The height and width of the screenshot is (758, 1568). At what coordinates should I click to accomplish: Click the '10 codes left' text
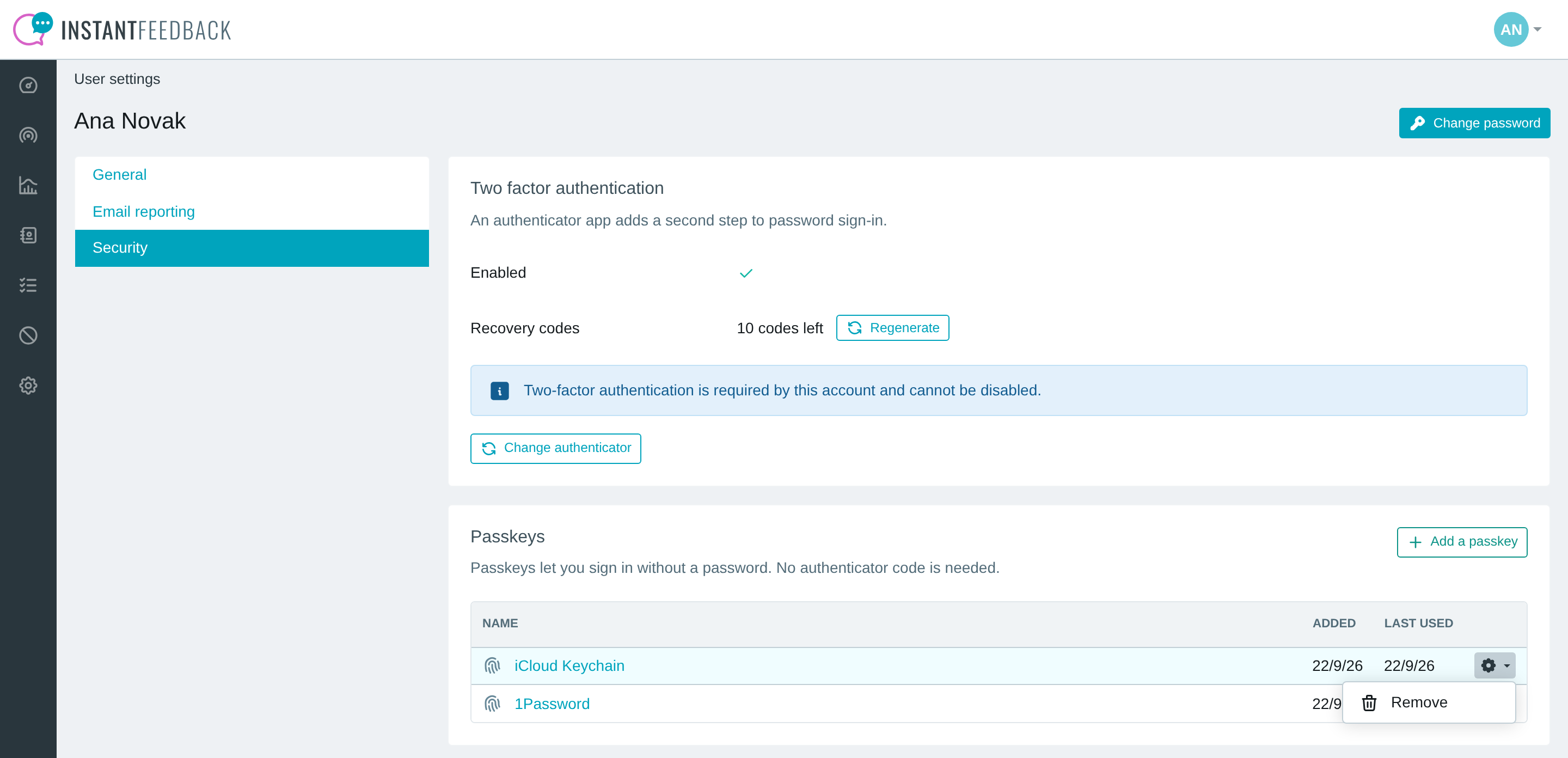tap(780, 328)
